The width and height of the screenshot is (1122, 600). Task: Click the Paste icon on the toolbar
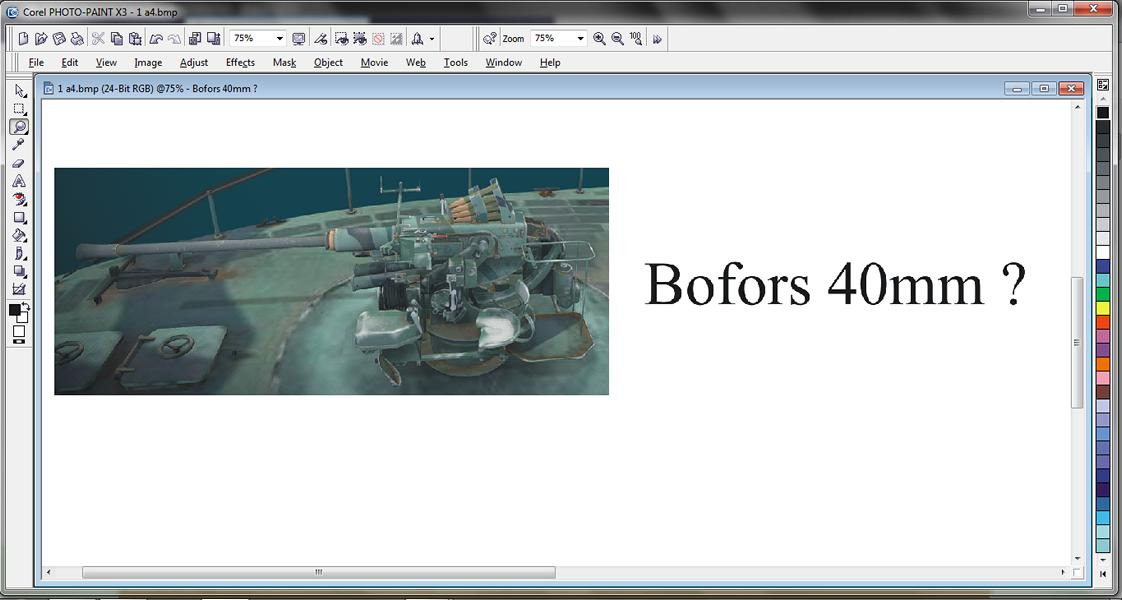[x=134, y=38]
